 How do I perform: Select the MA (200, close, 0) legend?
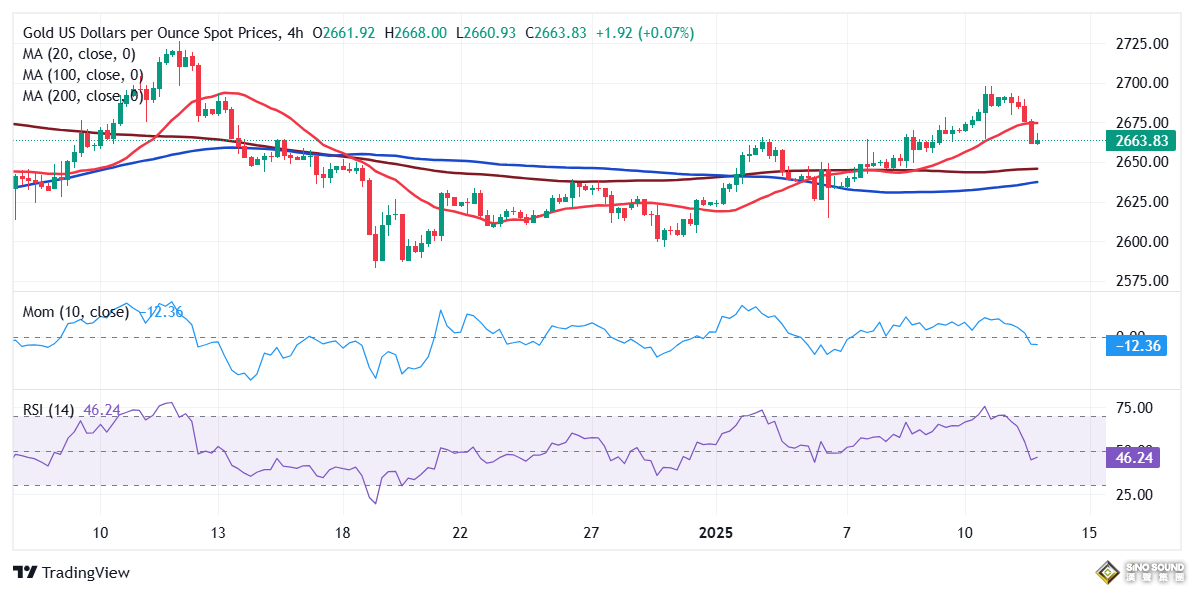(83, 96)
